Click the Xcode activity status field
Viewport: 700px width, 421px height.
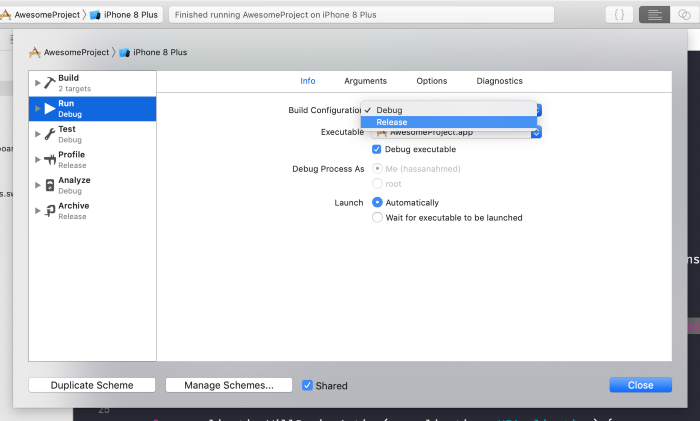[x=361, y=15]
